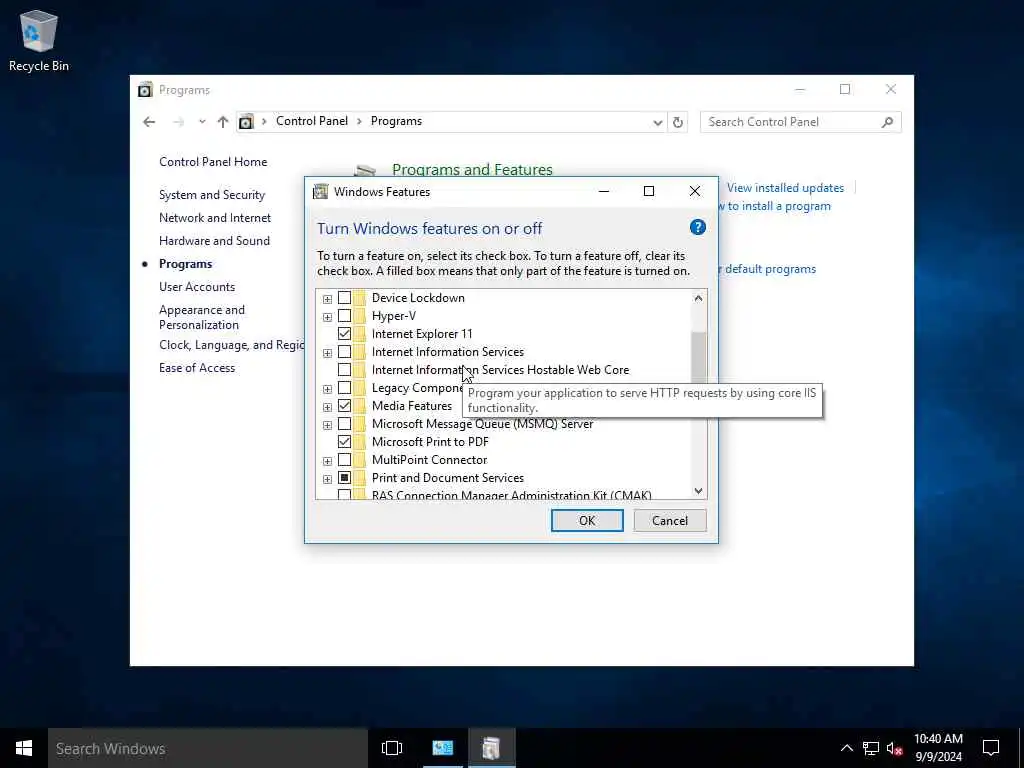Image resolution: width=1024 pixels, height=768 pixels.
Task: Open User Accounts category
Action: [197, 287]
